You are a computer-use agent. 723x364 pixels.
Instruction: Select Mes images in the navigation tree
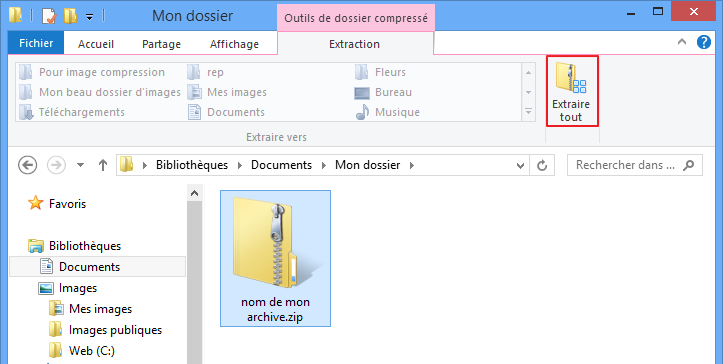tap(91, 309)
